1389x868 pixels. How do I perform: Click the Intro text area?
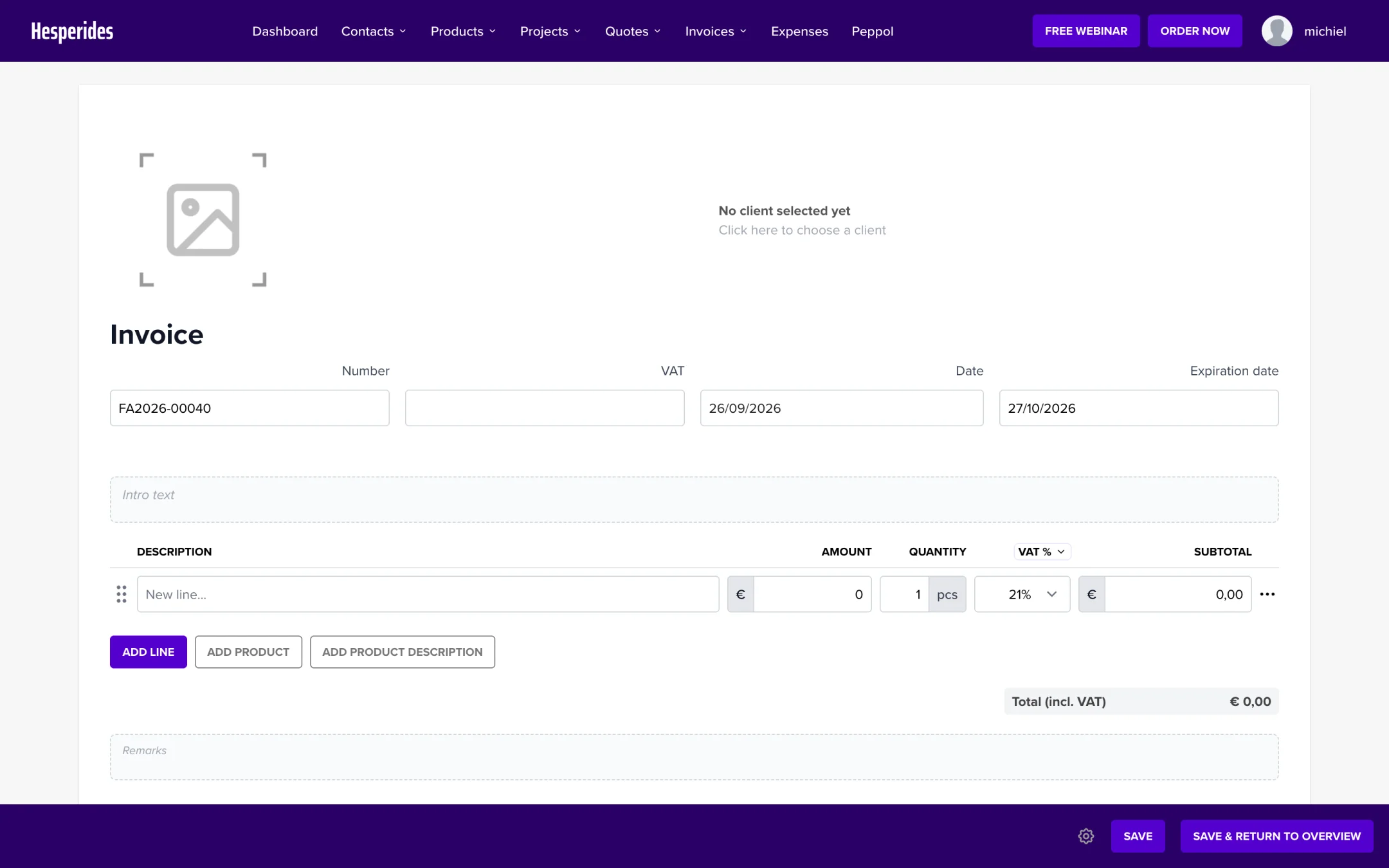(694, 500)
